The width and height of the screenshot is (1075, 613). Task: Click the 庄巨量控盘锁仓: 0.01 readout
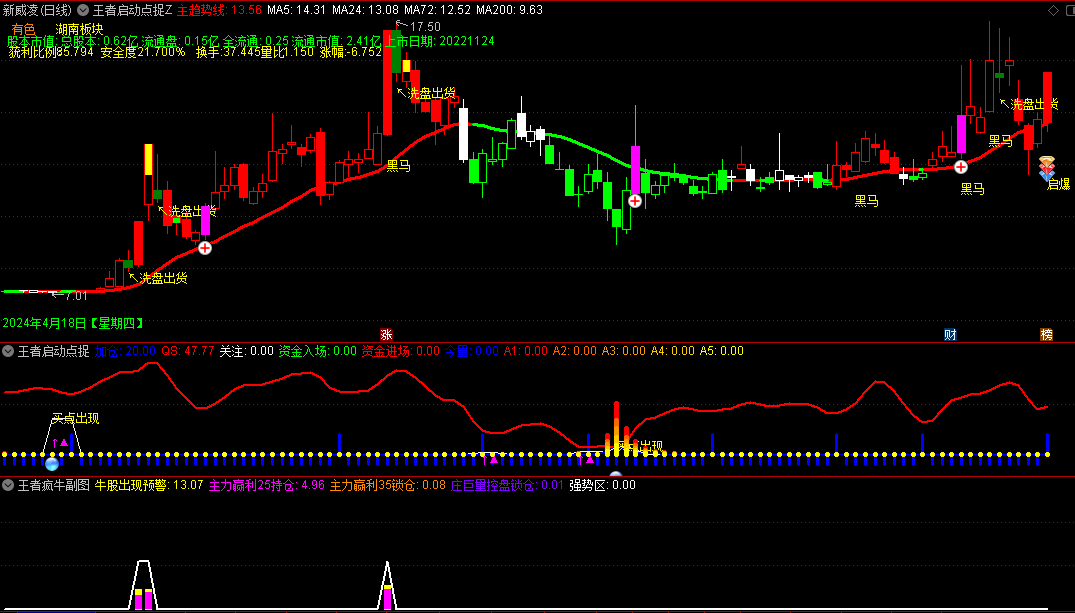[507, 485]
